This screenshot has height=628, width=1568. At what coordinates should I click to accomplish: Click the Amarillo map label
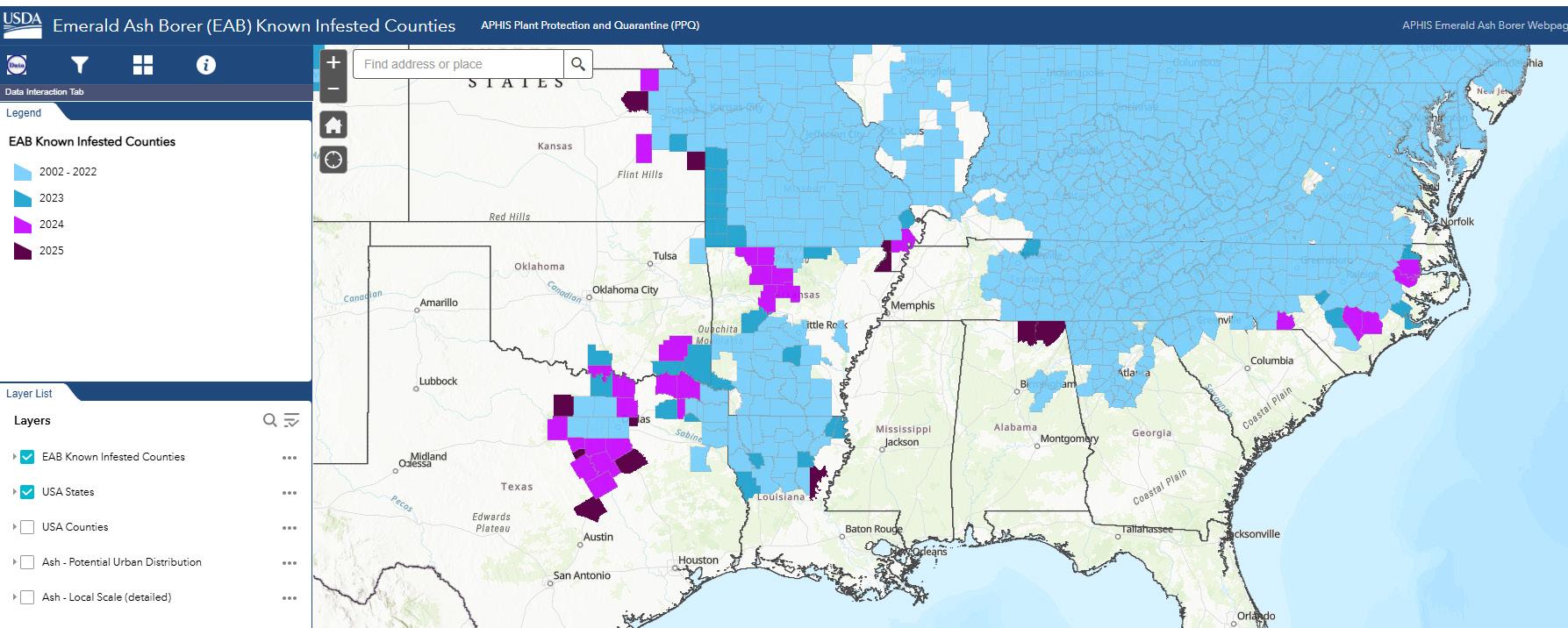[x=439, y=302]
